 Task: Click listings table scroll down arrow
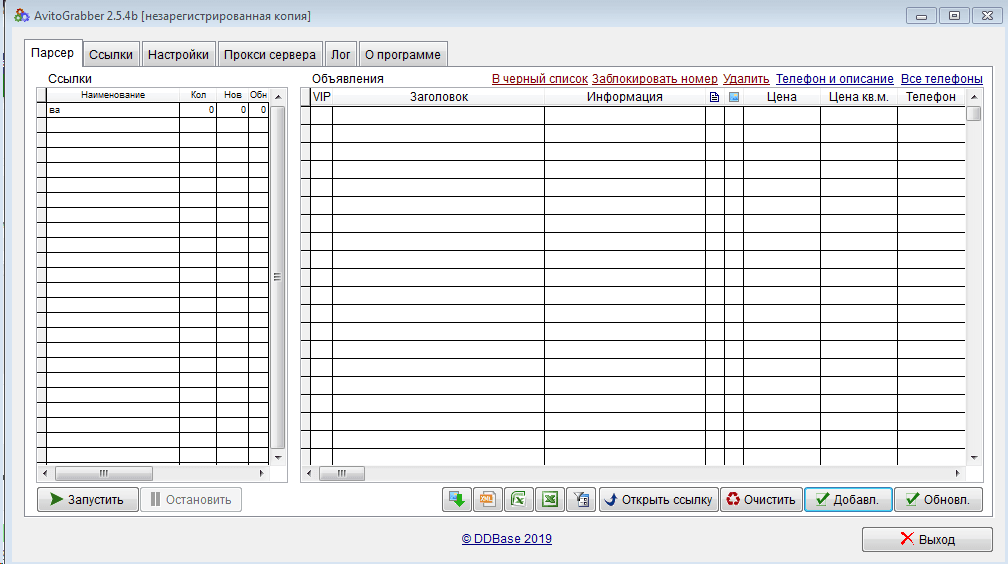point(974,458)
